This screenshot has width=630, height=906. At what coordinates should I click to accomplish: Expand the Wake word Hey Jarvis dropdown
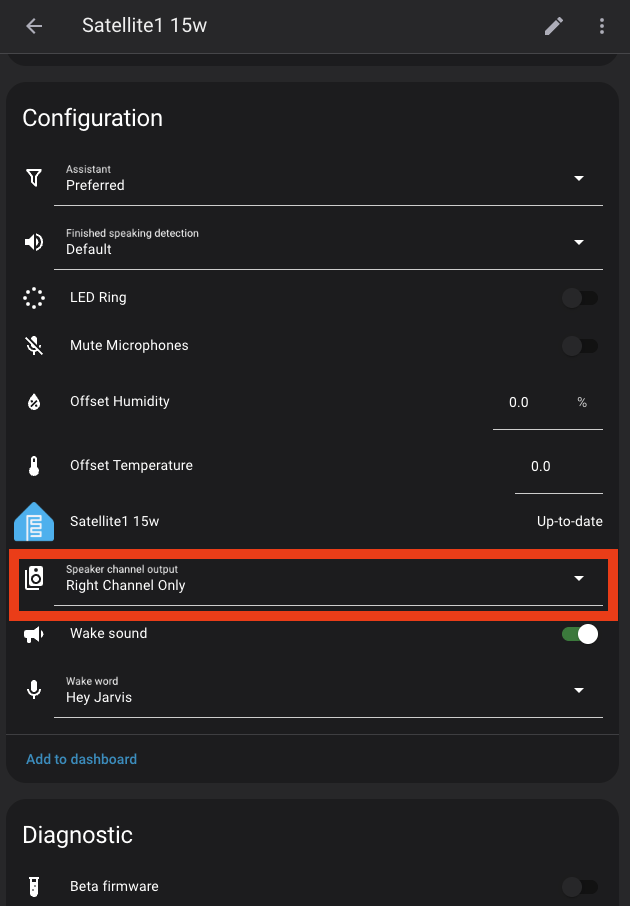pyautogui.click(x=328, y=690)
